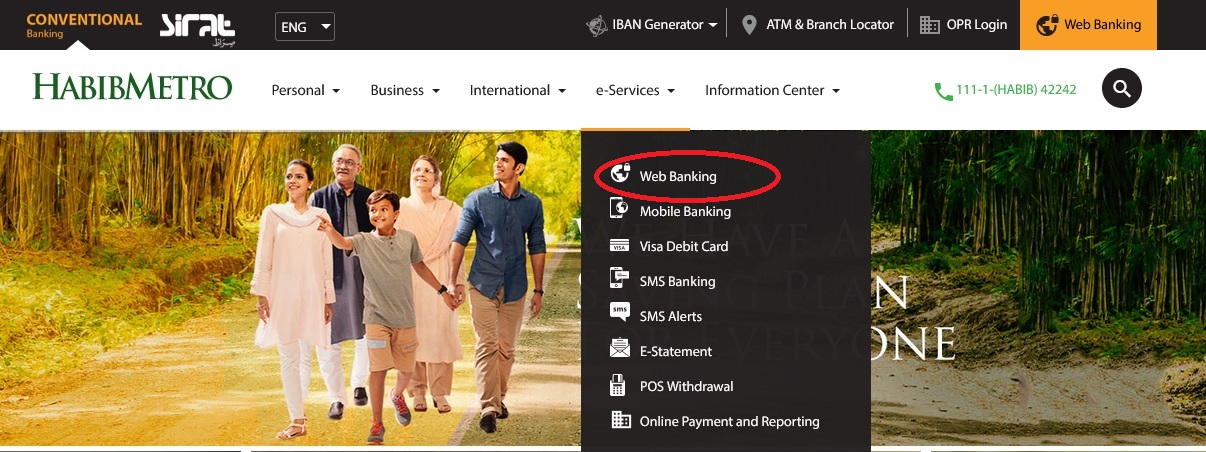Select Web Banking in e-Services dropdown
Image resolution: width=1206 pixels, height=452 pixels.
[x=678, y=176]
